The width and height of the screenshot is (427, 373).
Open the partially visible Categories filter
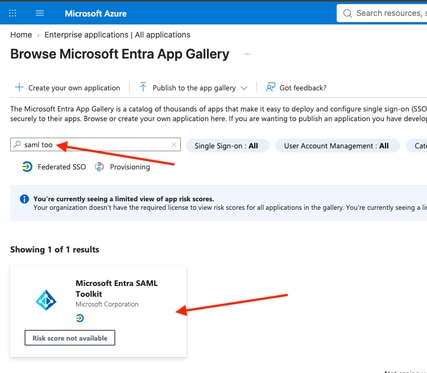pos(417,146)
